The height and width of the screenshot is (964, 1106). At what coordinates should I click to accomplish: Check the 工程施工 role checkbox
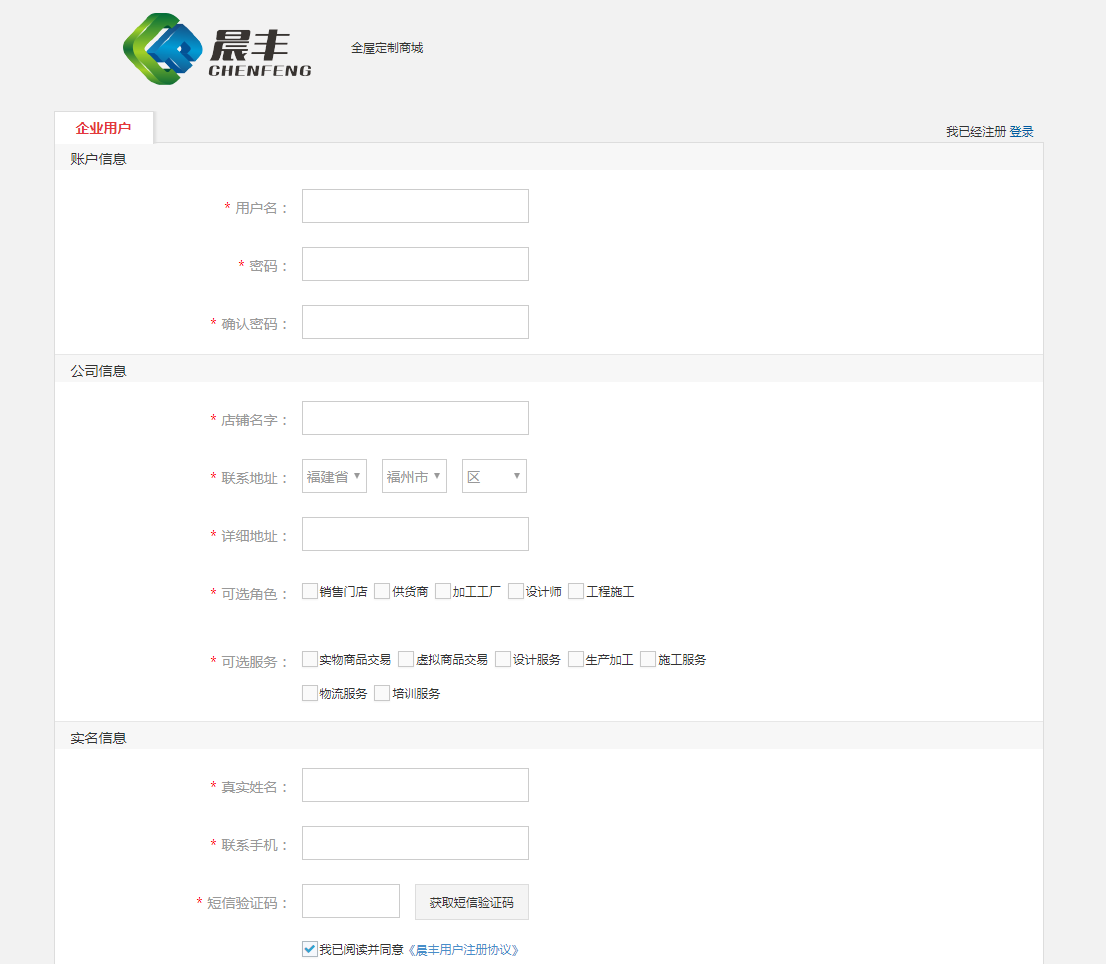coord(575,591)
